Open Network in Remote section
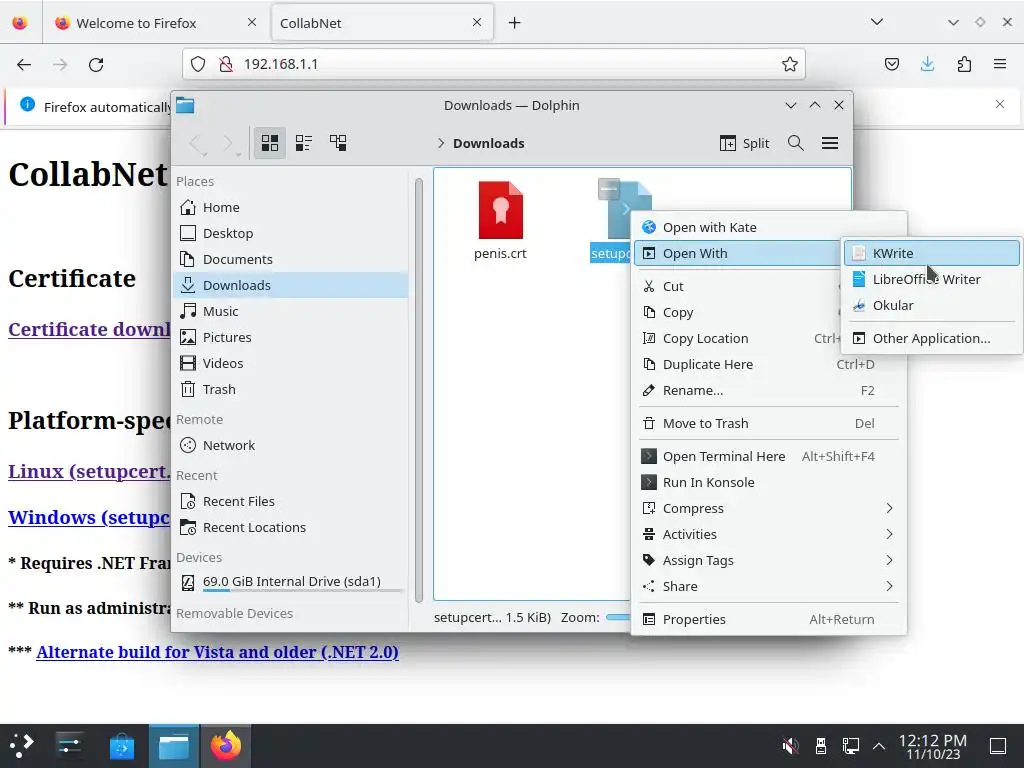Image resolution: width=1024 pixels, height=768 pixels. [291, 445]
